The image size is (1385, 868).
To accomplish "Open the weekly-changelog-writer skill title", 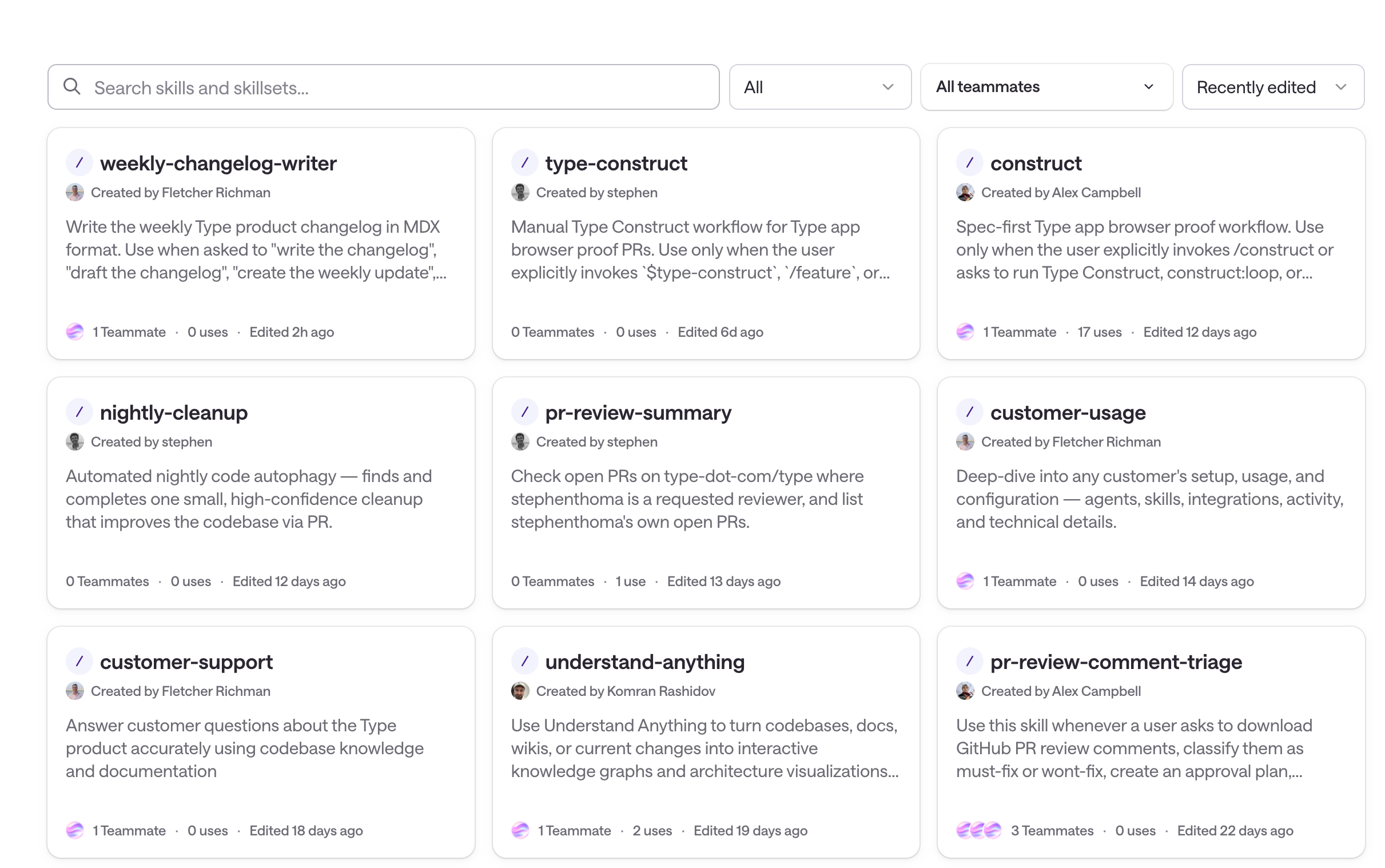I will coord(218,164).
